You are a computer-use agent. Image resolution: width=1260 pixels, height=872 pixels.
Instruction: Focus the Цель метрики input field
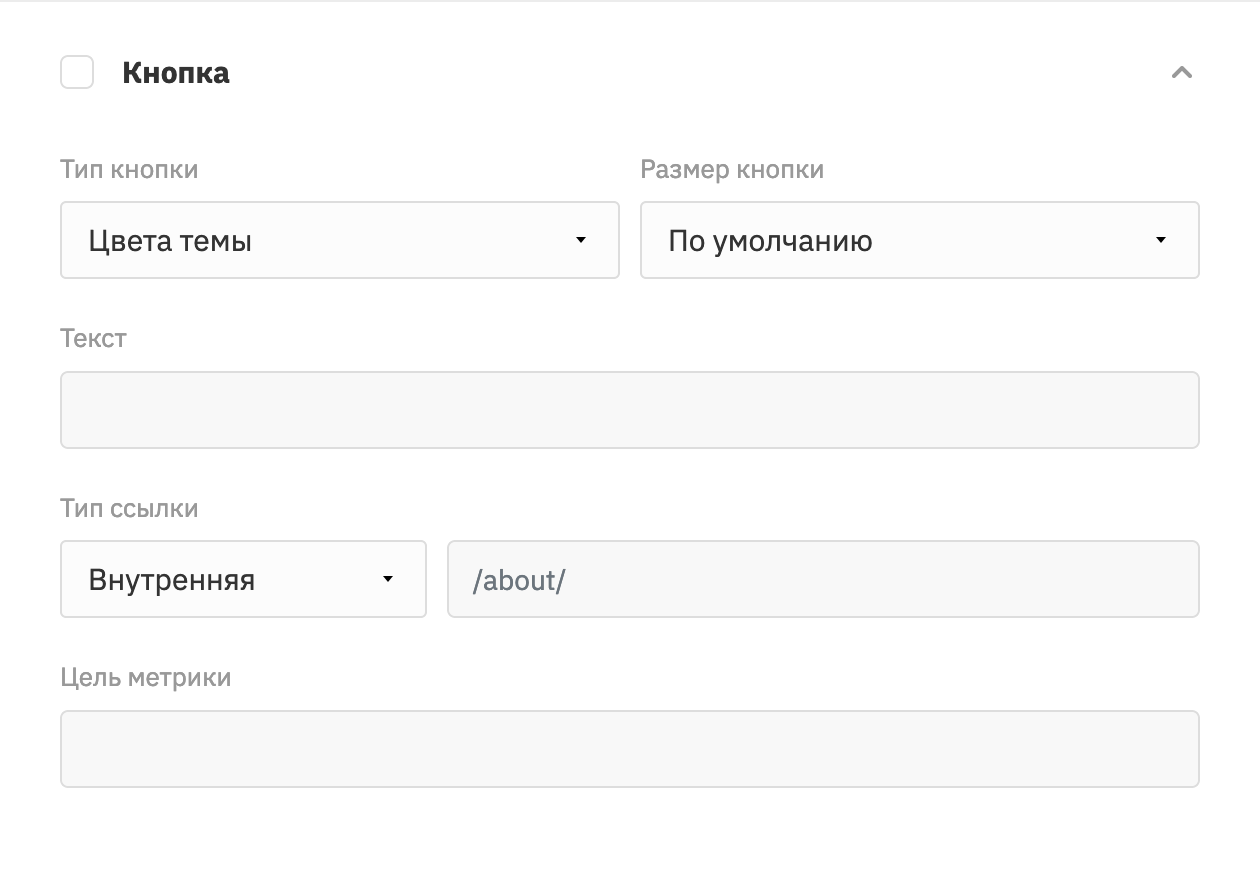tap(630, 749)
